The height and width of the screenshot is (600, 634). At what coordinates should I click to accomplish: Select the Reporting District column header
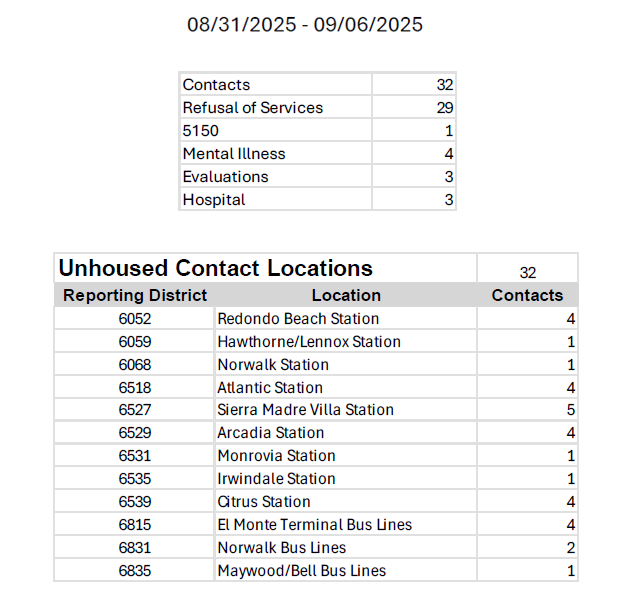(x=135, y=295)
